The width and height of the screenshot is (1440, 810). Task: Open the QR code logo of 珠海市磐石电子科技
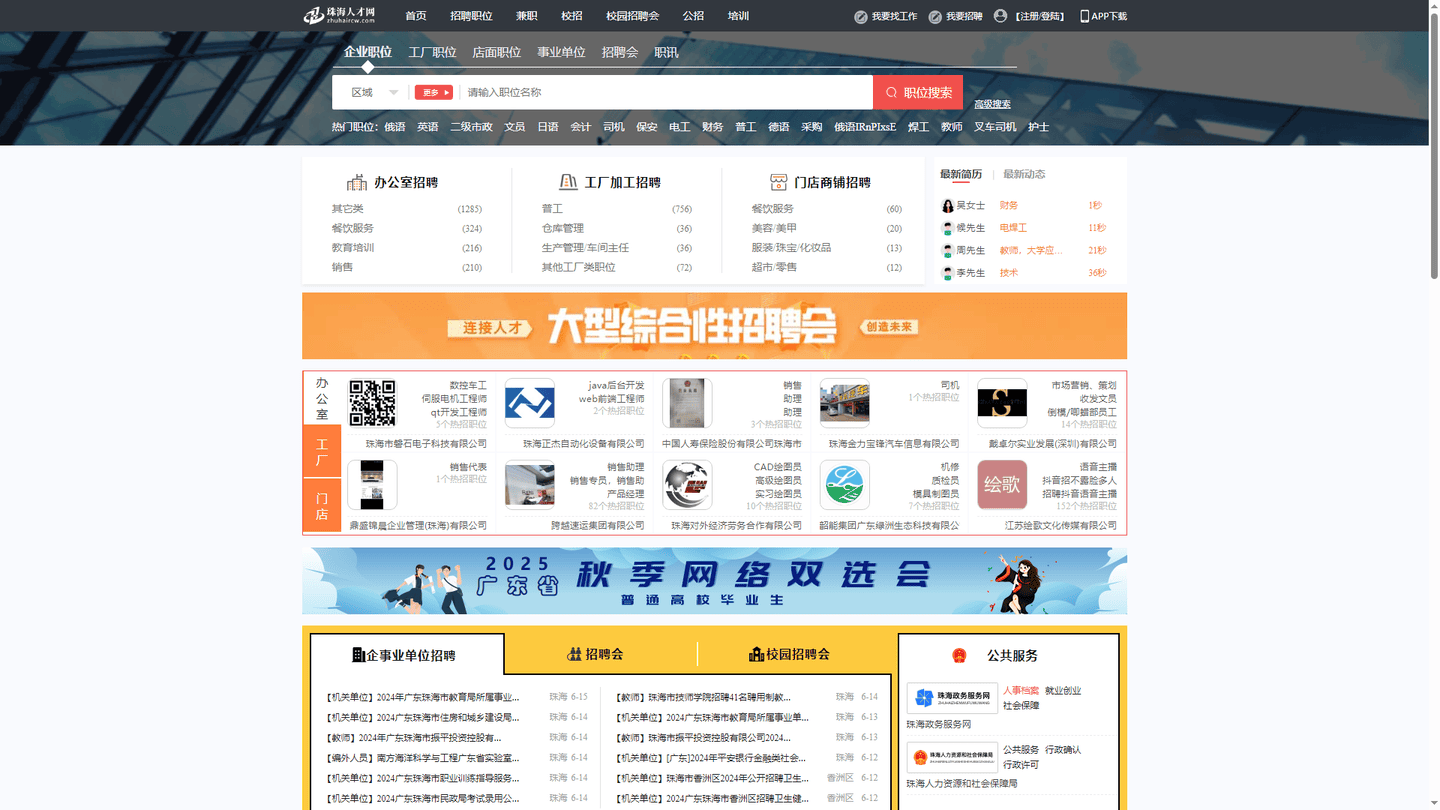[x=372, y=403]
